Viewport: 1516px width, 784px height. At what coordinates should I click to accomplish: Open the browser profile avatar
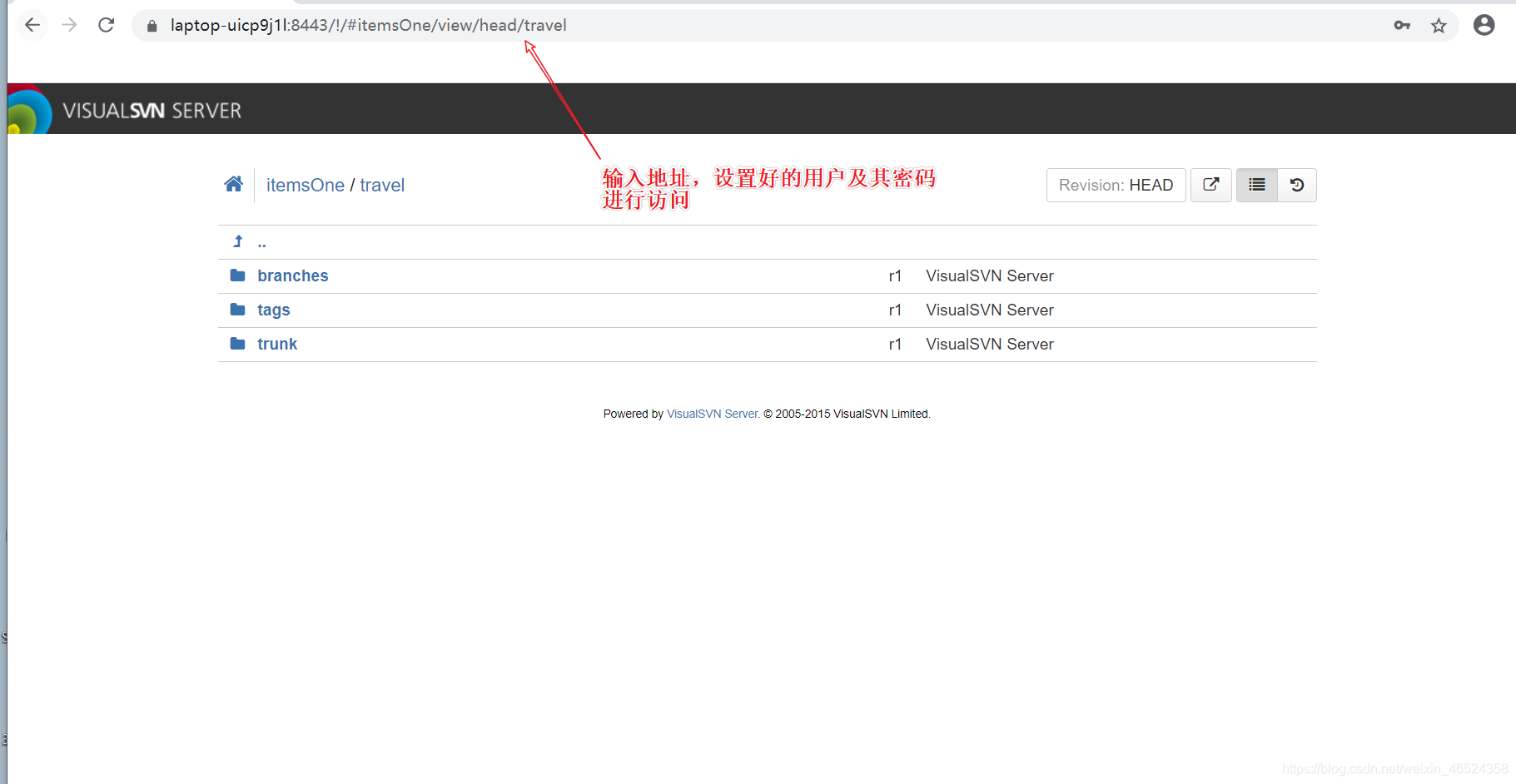(1484, 25)
